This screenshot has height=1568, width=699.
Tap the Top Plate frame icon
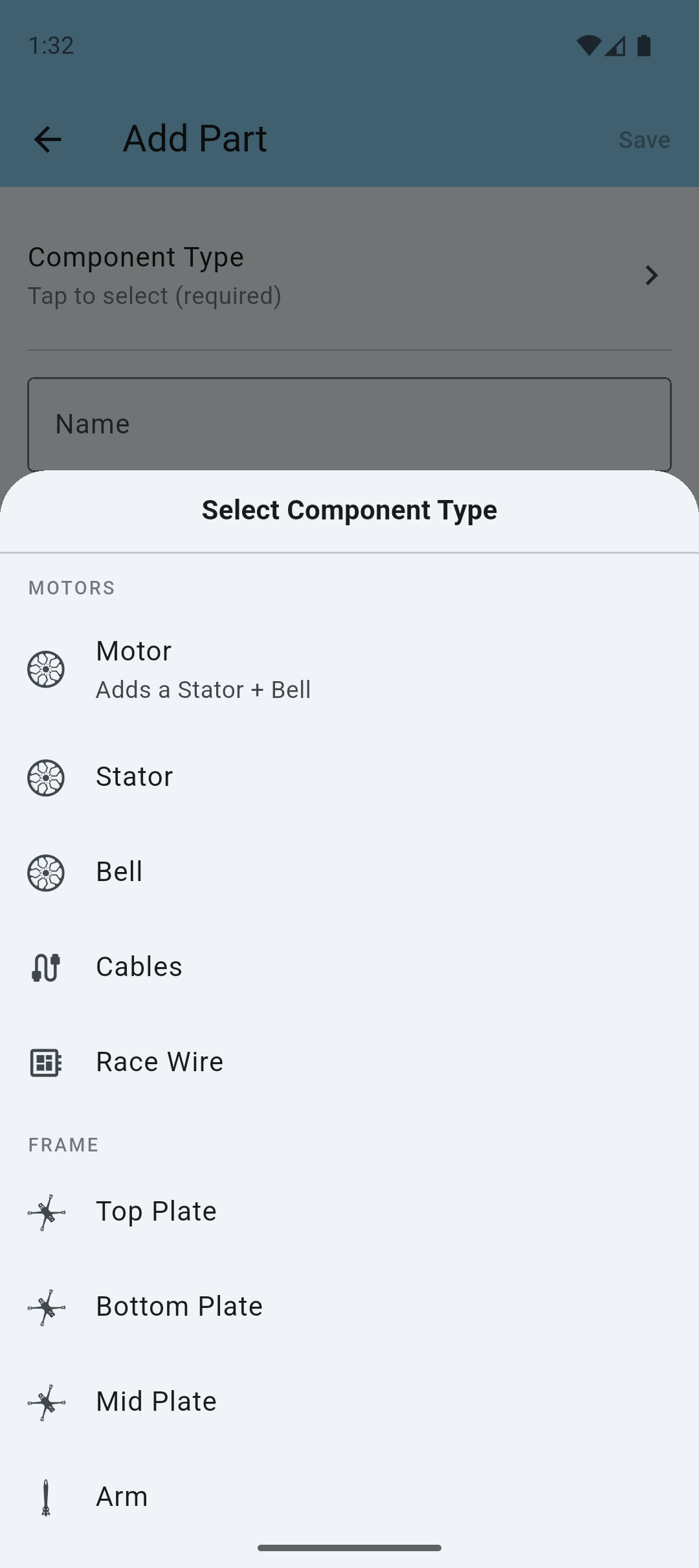coord(46,1212)
